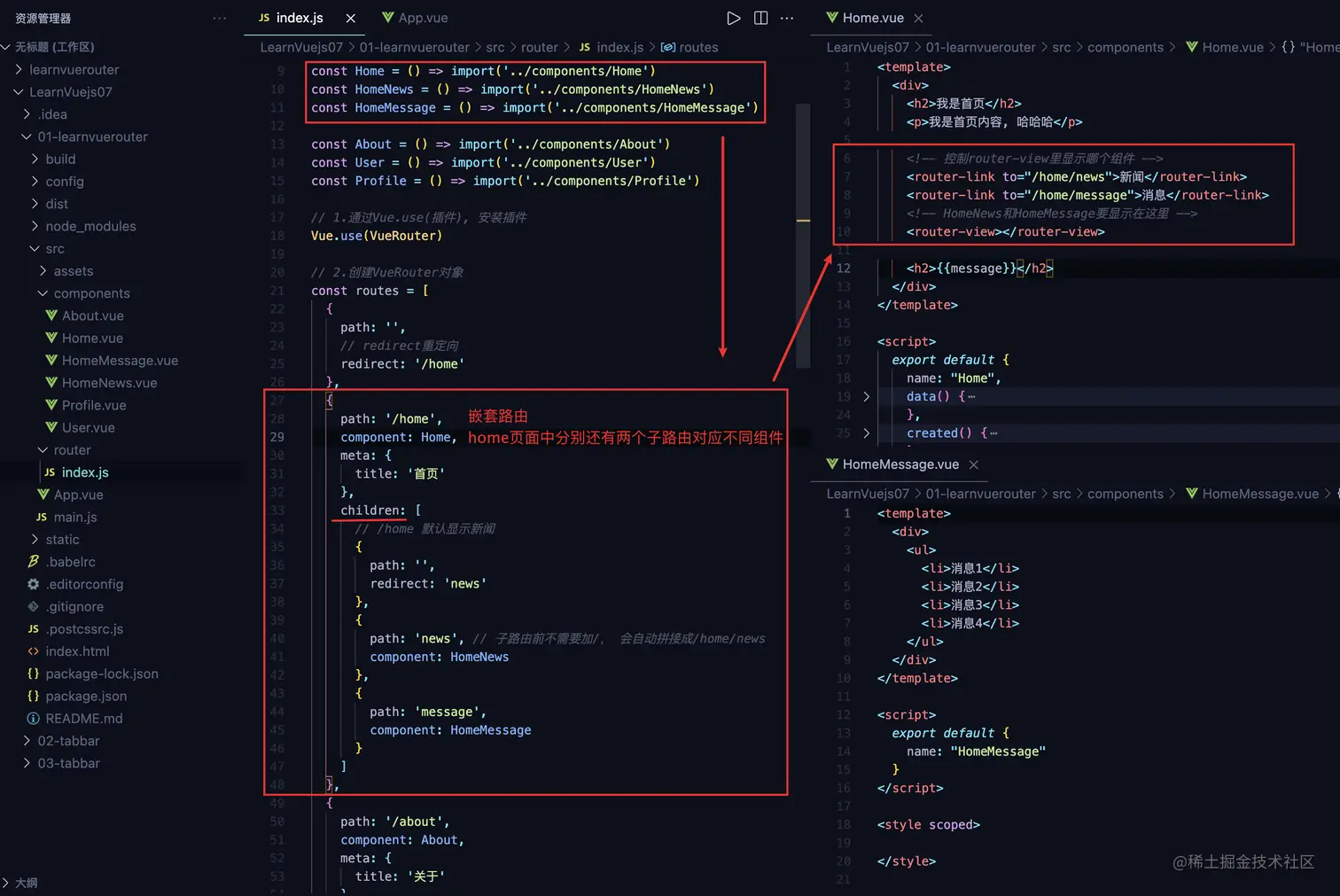Click router segment in index.js breadcrumb

pos(539,47)
